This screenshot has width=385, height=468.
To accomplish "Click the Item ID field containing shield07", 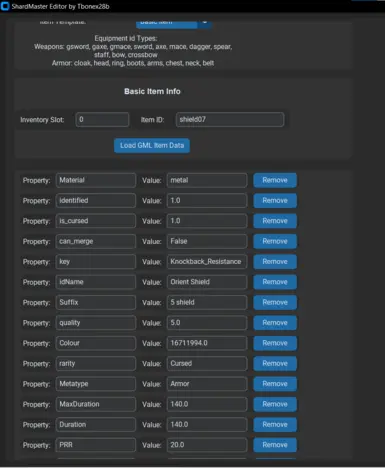I will [x=230, y=119].
